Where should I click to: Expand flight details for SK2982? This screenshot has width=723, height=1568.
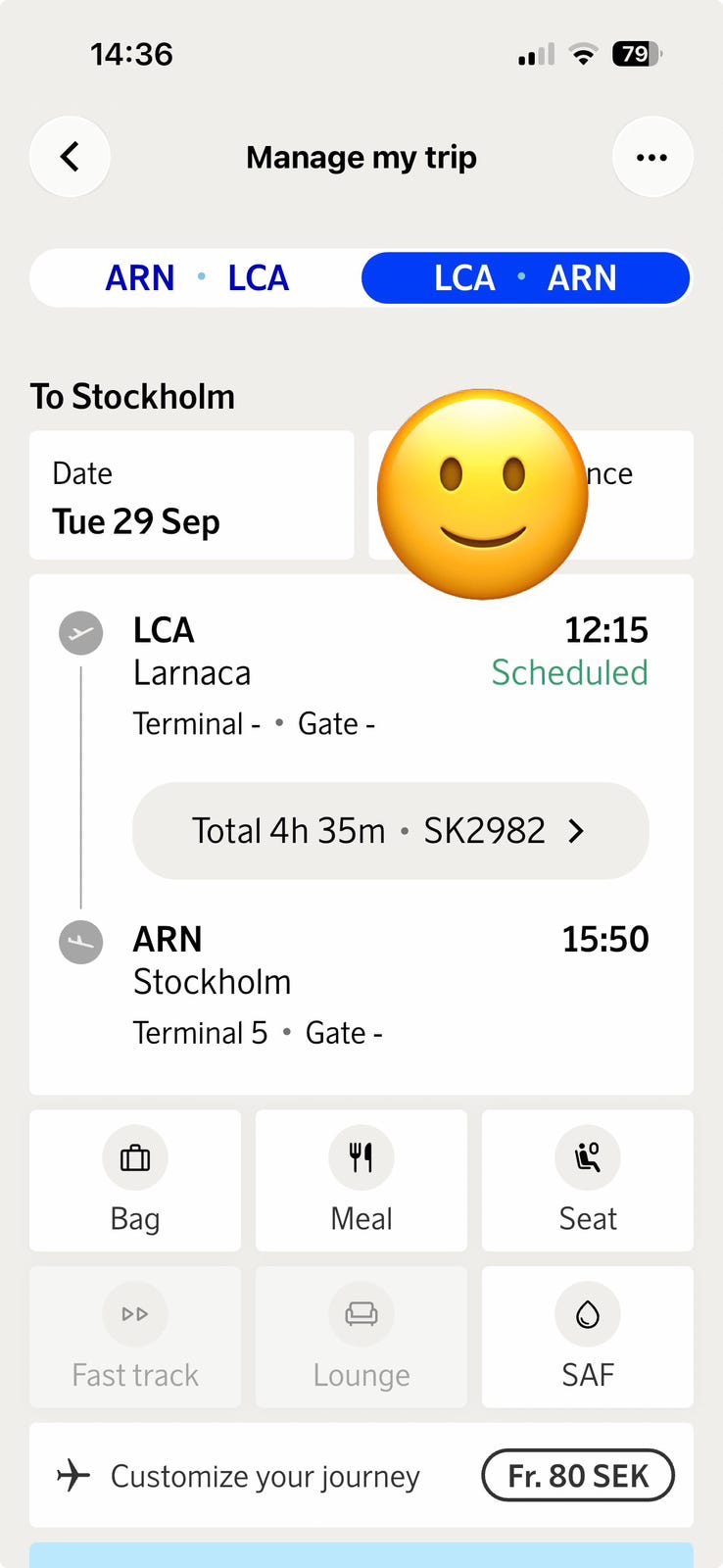391,831
